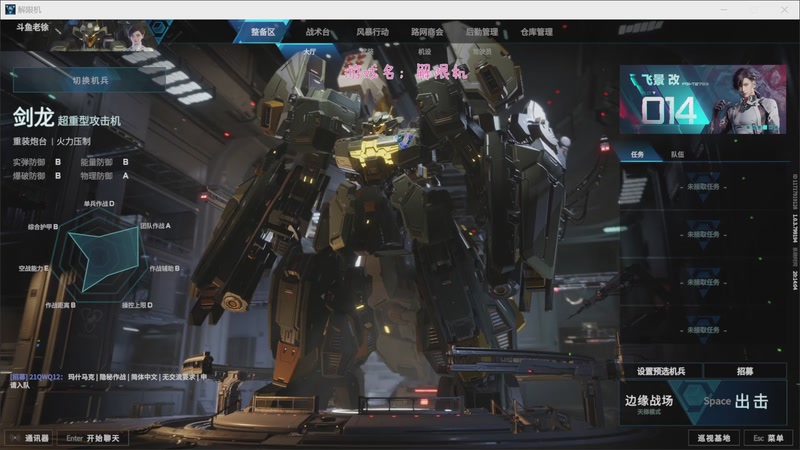Click the 能量防御 B stat
This screenshot has width=800, height=450.
[x=104, y=162]
